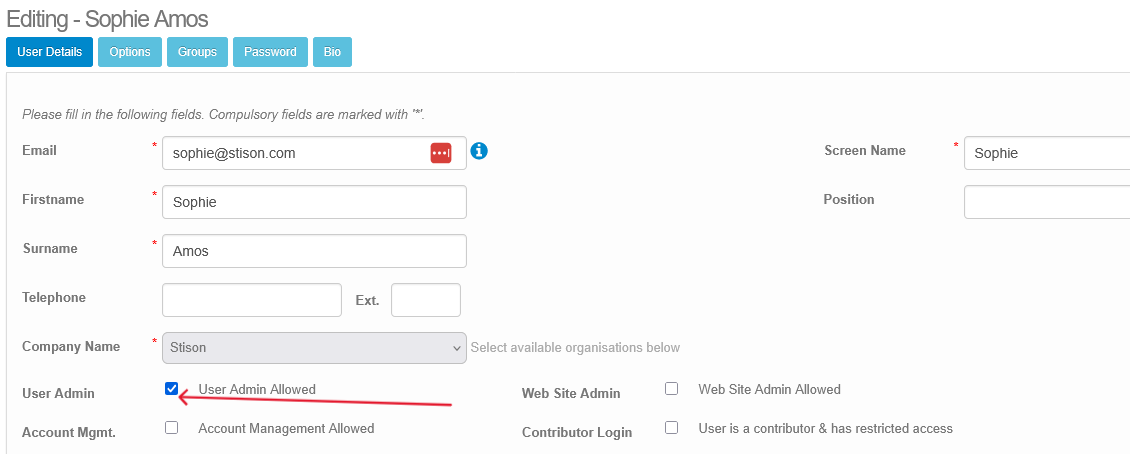Focus the Ext. extension field
Image resolution: width=1130 pixels, height=454 pixels.
click(425, 300)
